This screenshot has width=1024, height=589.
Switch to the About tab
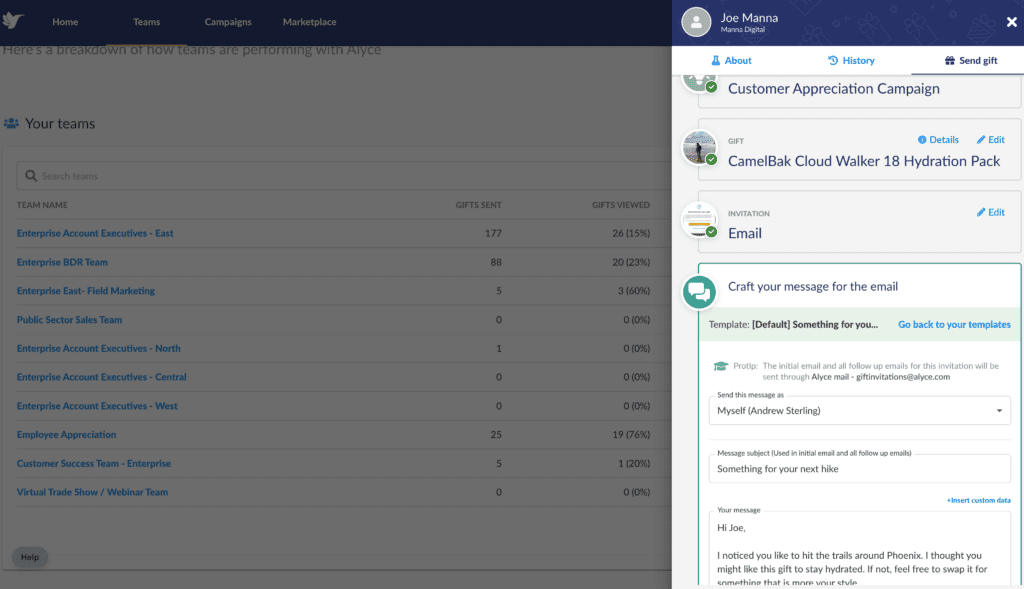731,61
